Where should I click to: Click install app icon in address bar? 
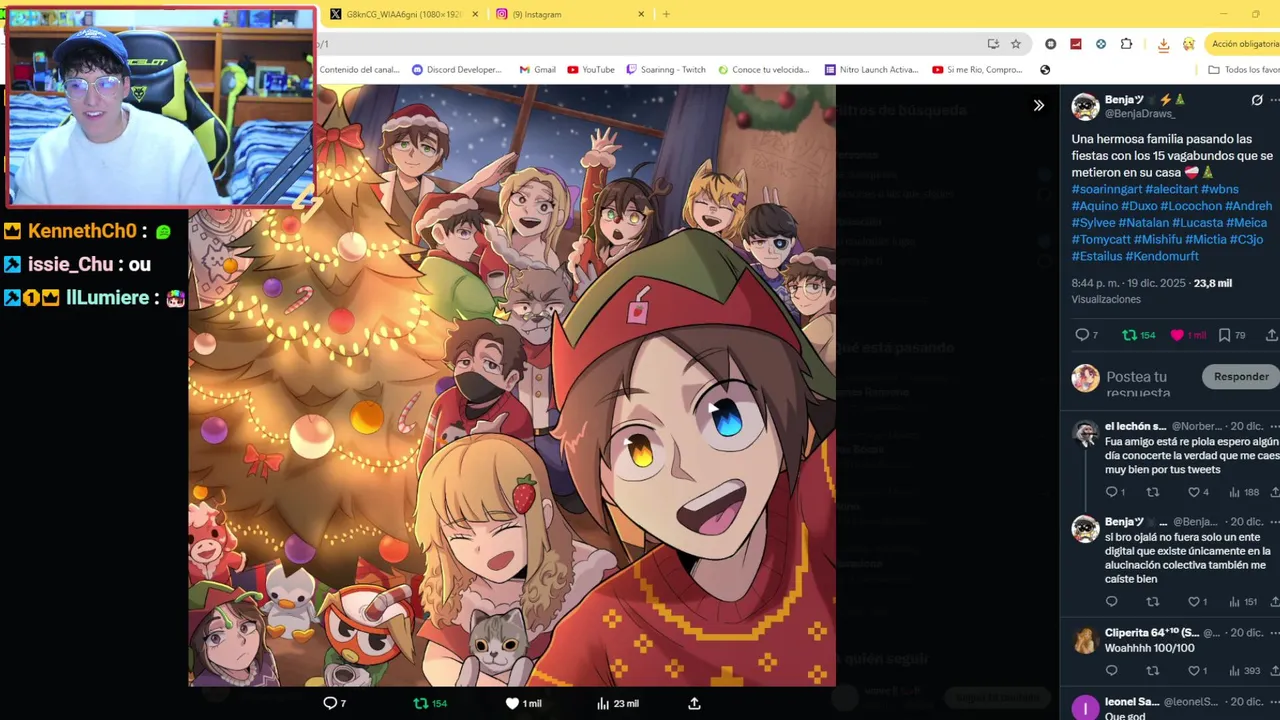coord(993,44)
